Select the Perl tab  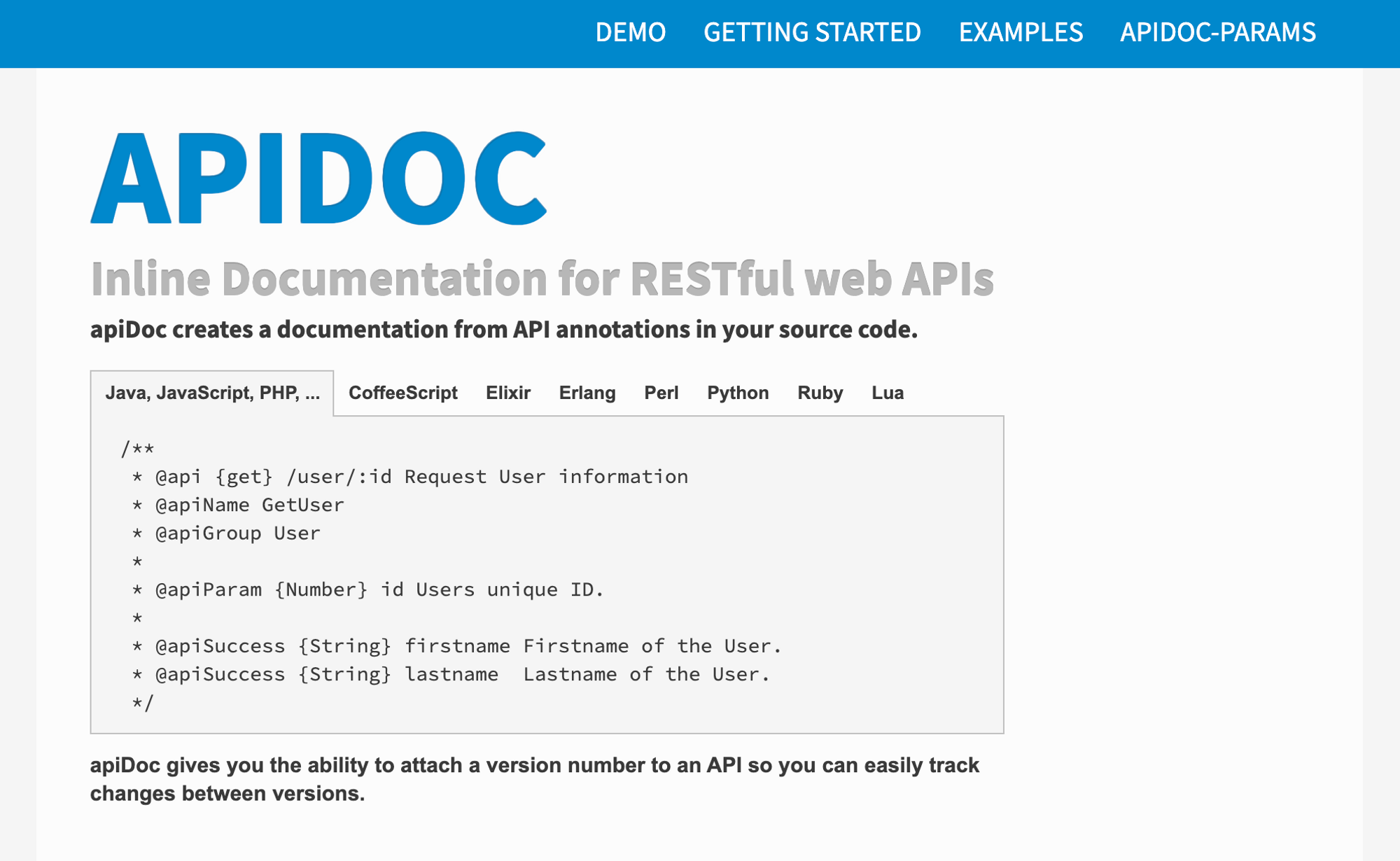point(661,393)
